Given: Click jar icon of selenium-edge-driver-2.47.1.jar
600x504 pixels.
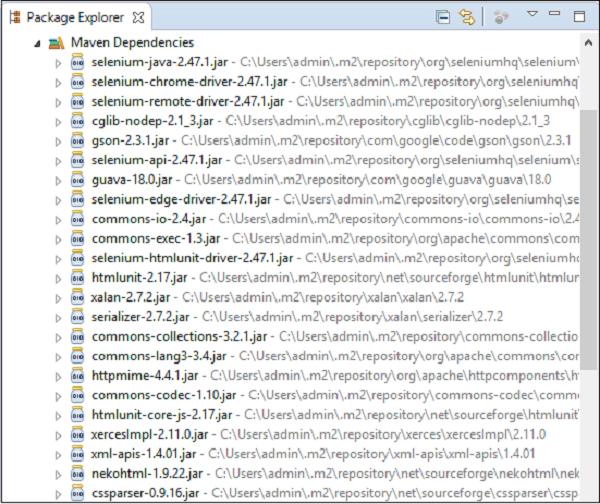Looking at the screenshot, I should [x=78, y=199].
